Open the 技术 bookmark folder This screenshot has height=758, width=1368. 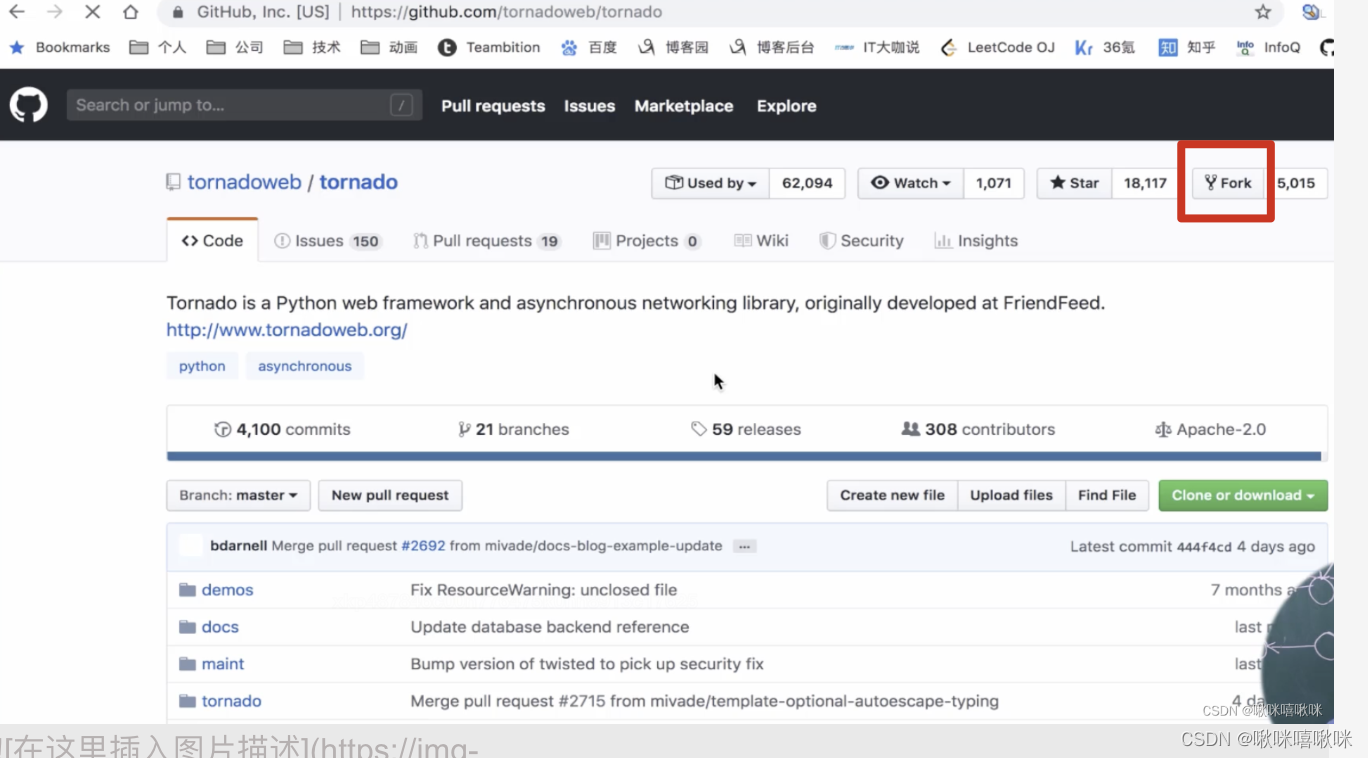312,47
